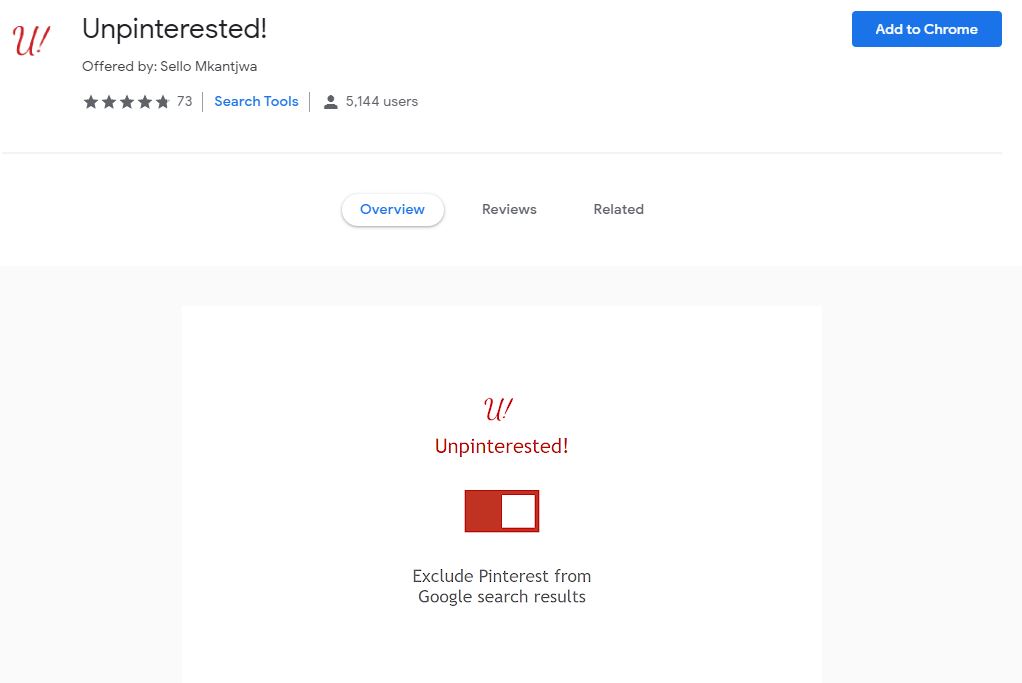This screenshot has height=683, width=1022.
Task: Click the Unpinterested! title text
Action: coord(174,29)
